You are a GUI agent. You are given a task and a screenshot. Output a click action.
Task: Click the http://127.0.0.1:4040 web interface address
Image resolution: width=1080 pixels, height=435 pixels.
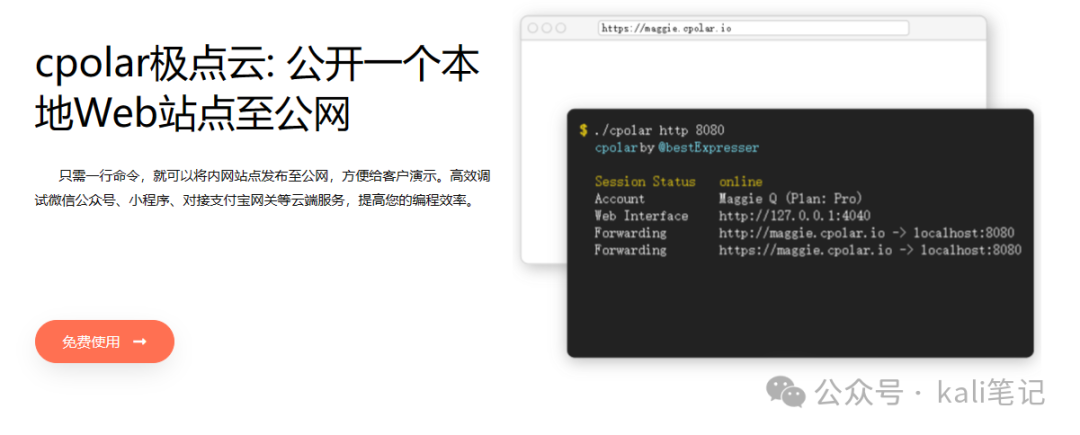(x=795, y=216)
